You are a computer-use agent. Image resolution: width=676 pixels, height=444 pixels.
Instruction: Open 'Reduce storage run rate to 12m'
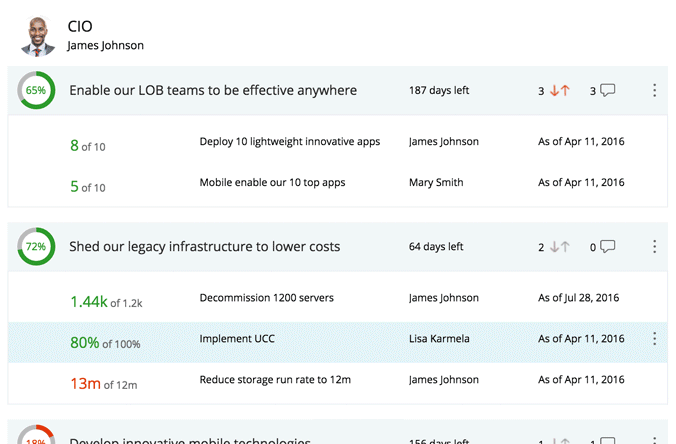click(275, 380)
